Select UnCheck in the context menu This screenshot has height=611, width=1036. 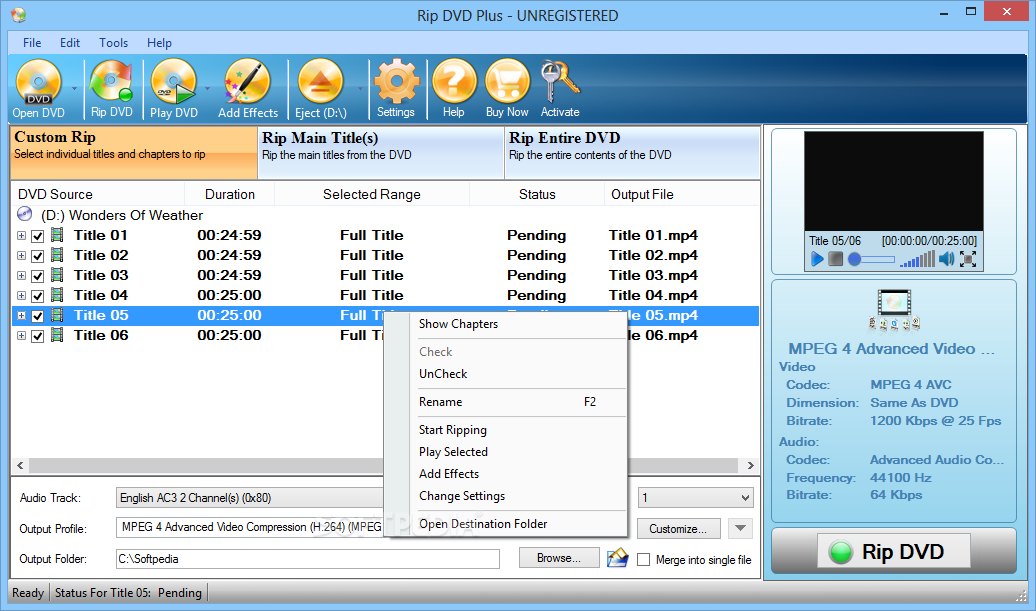[x=505, y=374]
